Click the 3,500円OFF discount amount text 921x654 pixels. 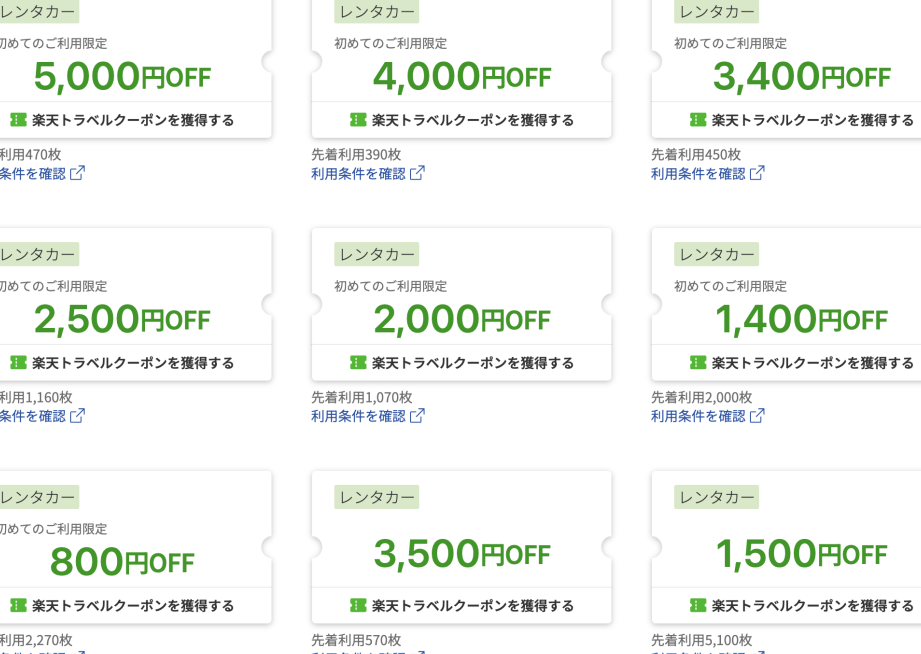[462, 554]
